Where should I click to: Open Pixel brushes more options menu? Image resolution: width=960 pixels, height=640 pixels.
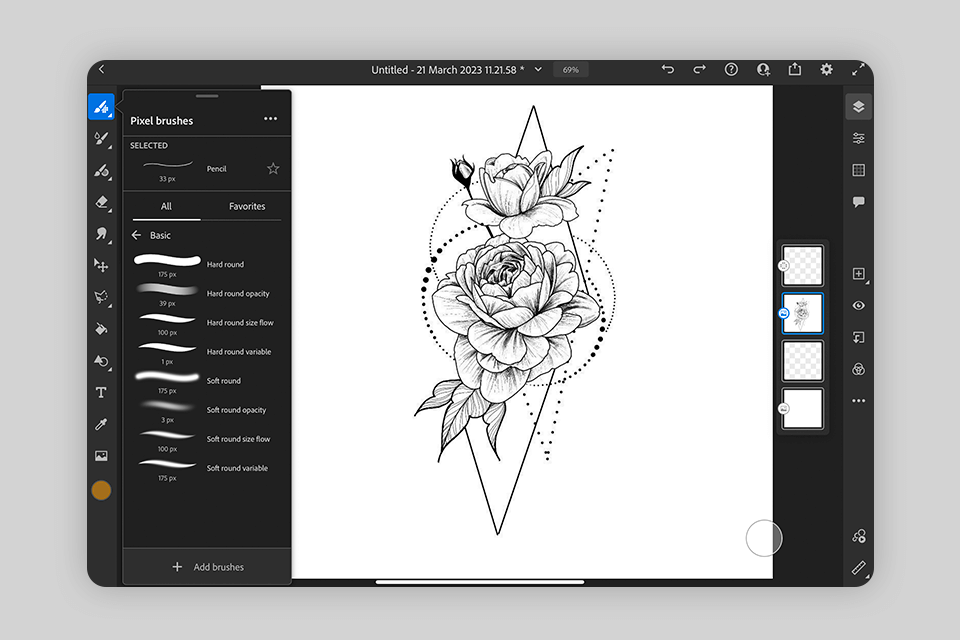[270, 119]
